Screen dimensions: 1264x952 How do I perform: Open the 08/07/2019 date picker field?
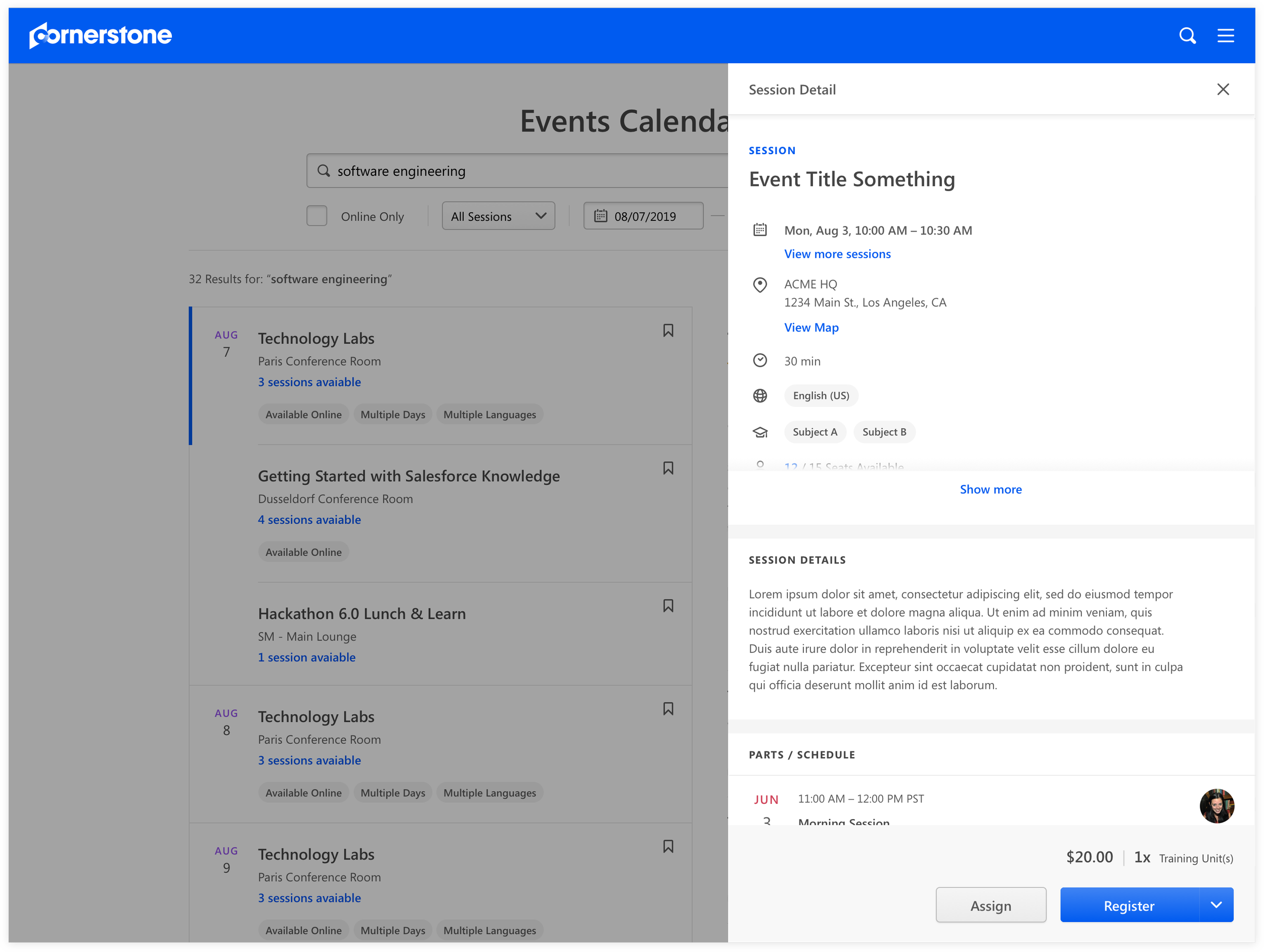[x=643, y=216]
